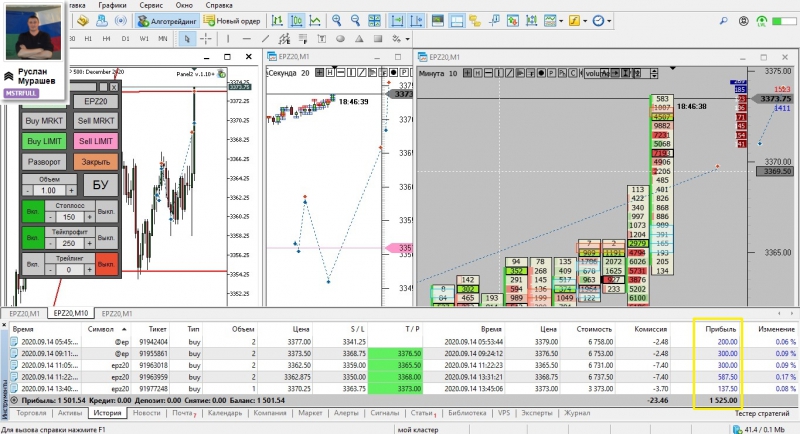The height and width of the screenshot is (434, 800).
Task: Select the trendline tool
Action: point(265,39)
